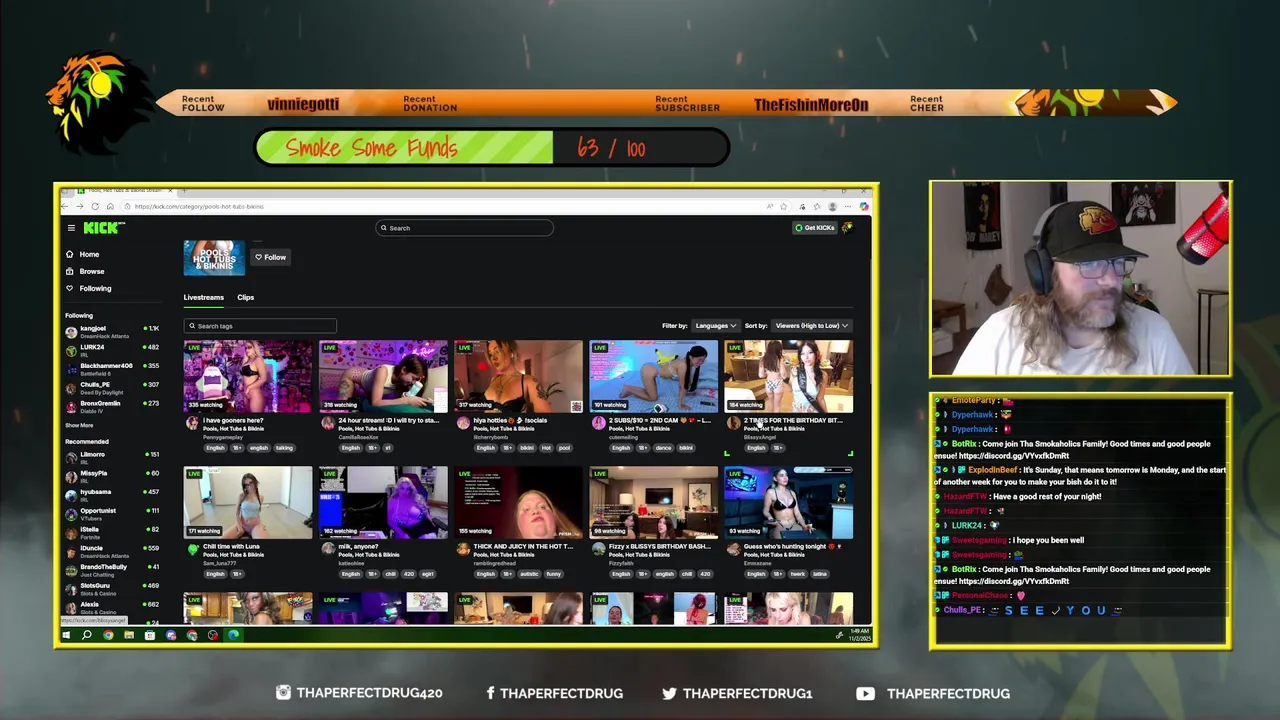Open the browser profile icon
Screen dimensions: 1280x720
(x=832, y=206)
